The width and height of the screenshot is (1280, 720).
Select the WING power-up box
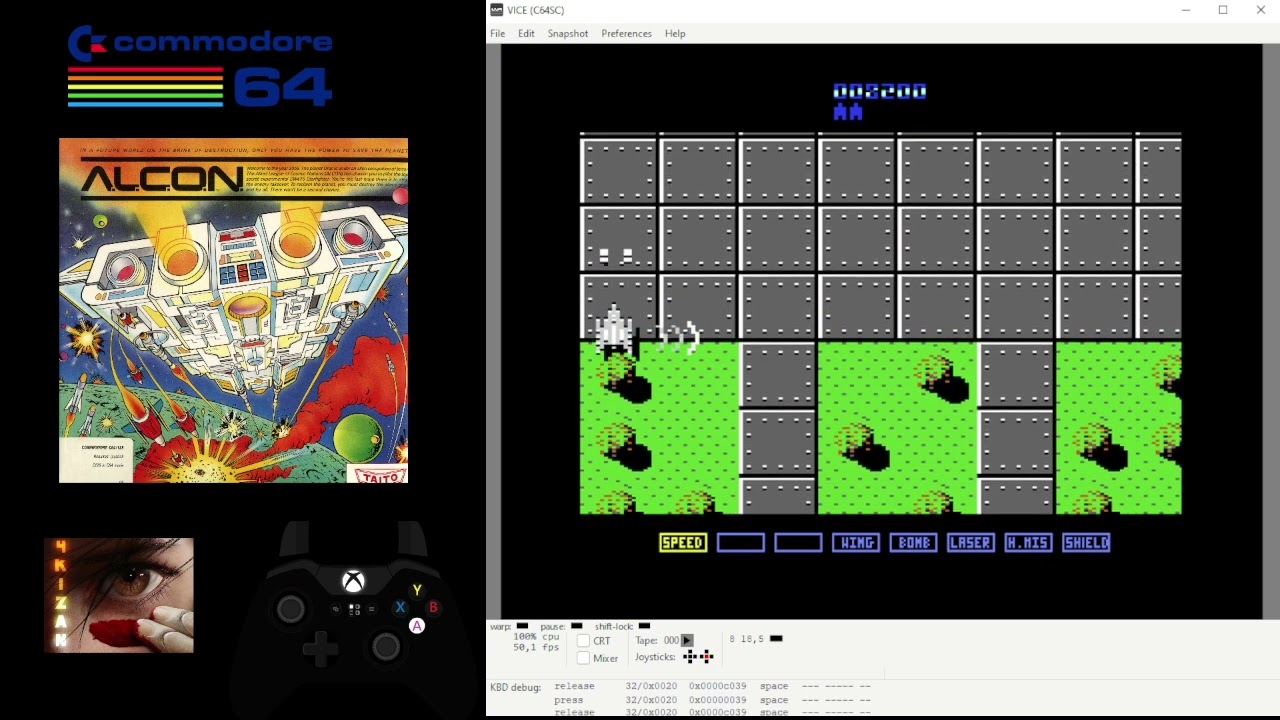pos(856,543)
